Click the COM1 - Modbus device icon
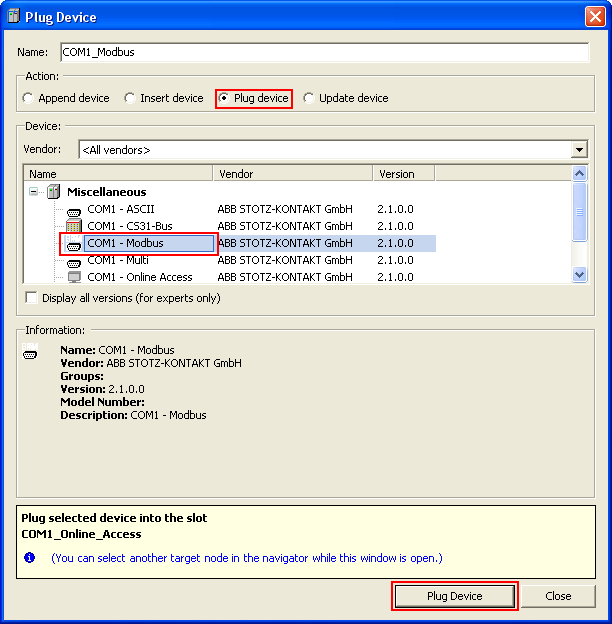612x624 pixels. click(x=74, y=244)
